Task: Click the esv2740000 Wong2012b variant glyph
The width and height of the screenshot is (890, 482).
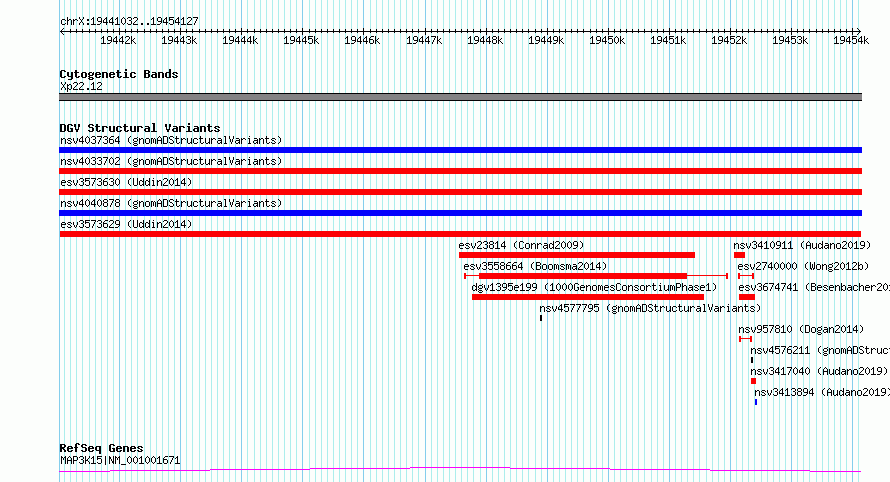Action: coord(746,276)
